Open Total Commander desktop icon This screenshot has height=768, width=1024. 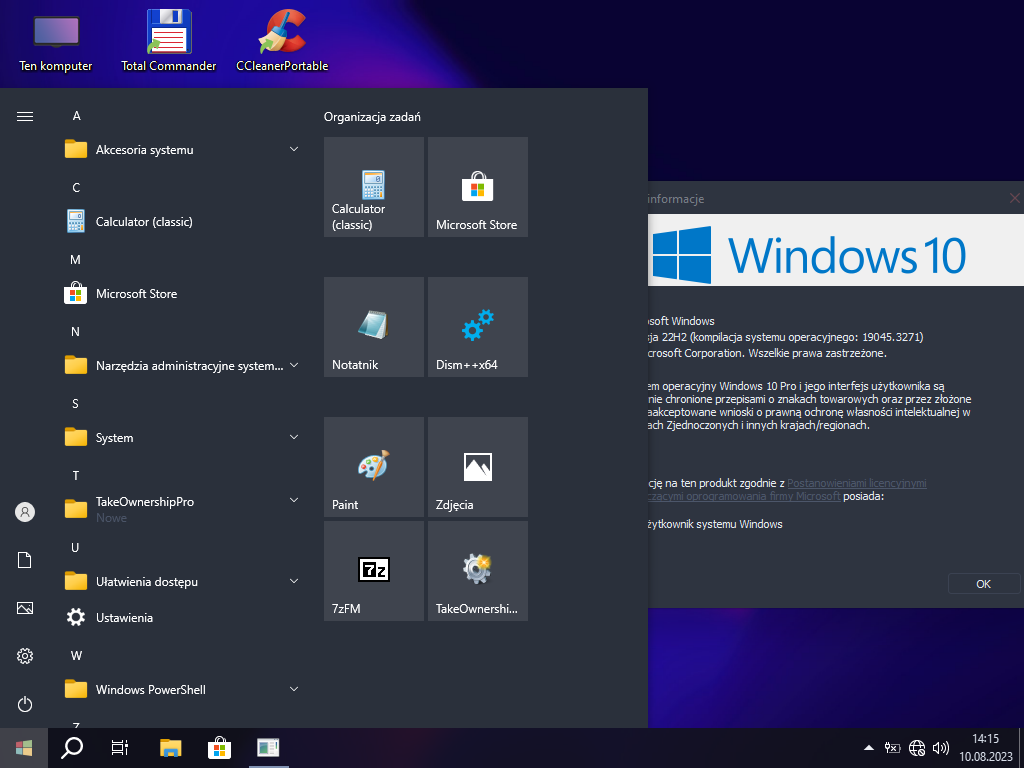tap(168, 41)
